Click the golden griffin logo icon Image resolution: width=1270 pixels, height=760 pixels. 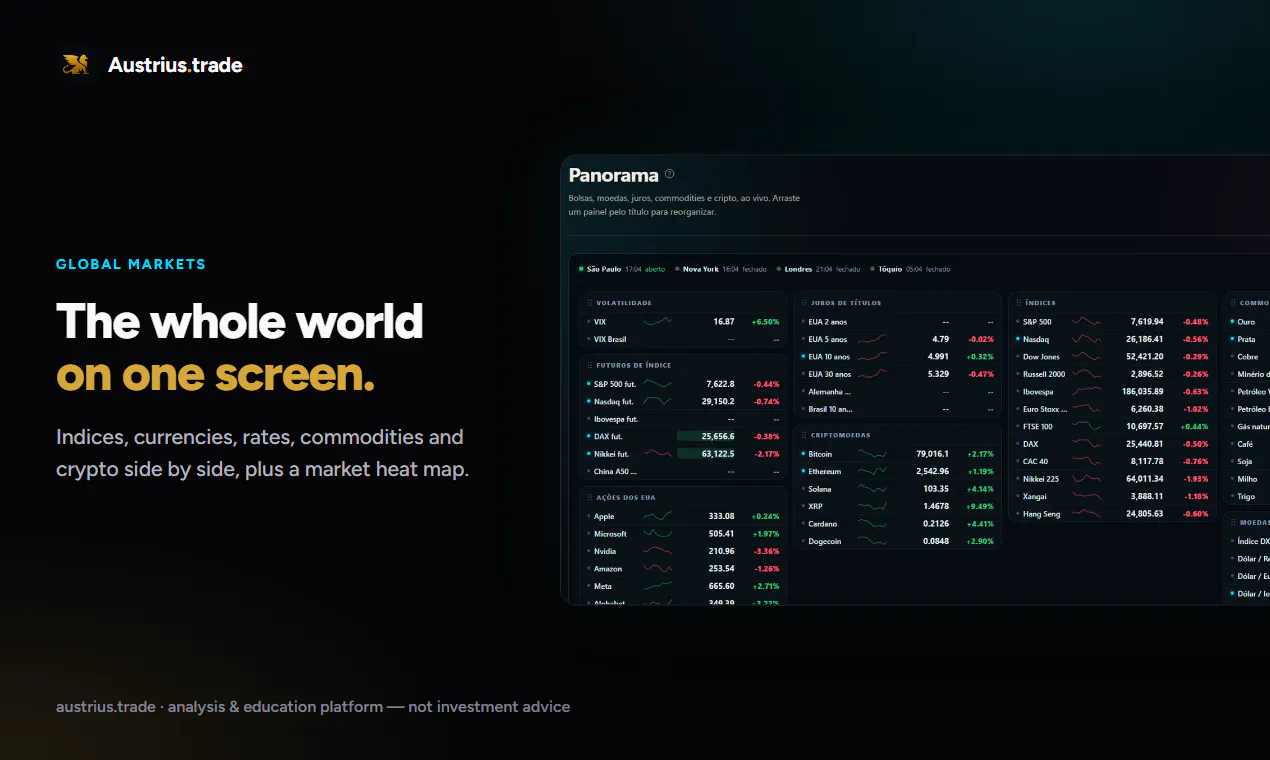click(75, 65)
